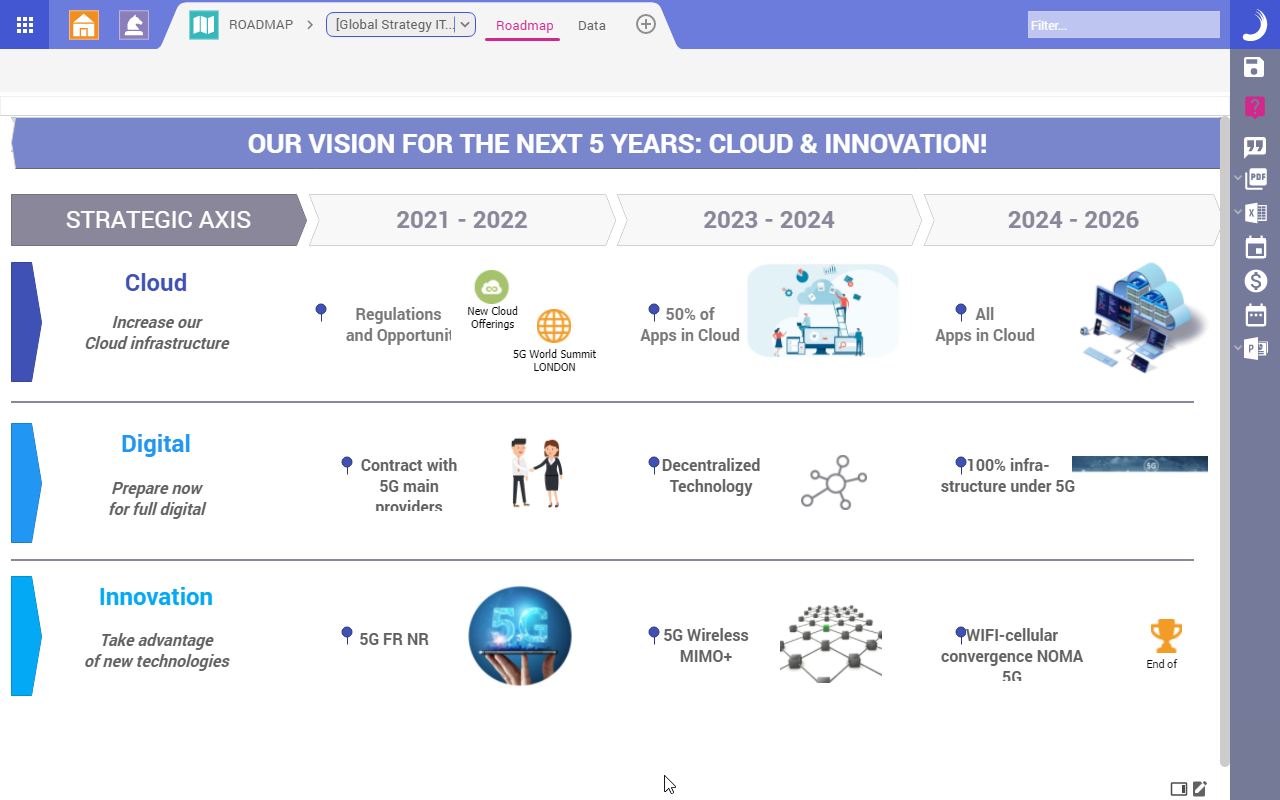Viewport: 1280px width, 800px height.
Task: Click the pin beside 50% of Apps in Cloud
Action: coord(654,312)
